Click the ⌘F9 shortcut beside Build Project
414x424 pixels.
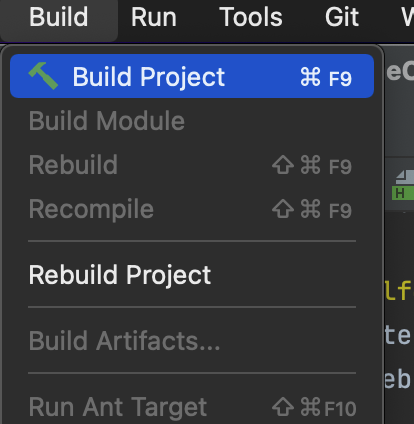(x=326, y=77)
